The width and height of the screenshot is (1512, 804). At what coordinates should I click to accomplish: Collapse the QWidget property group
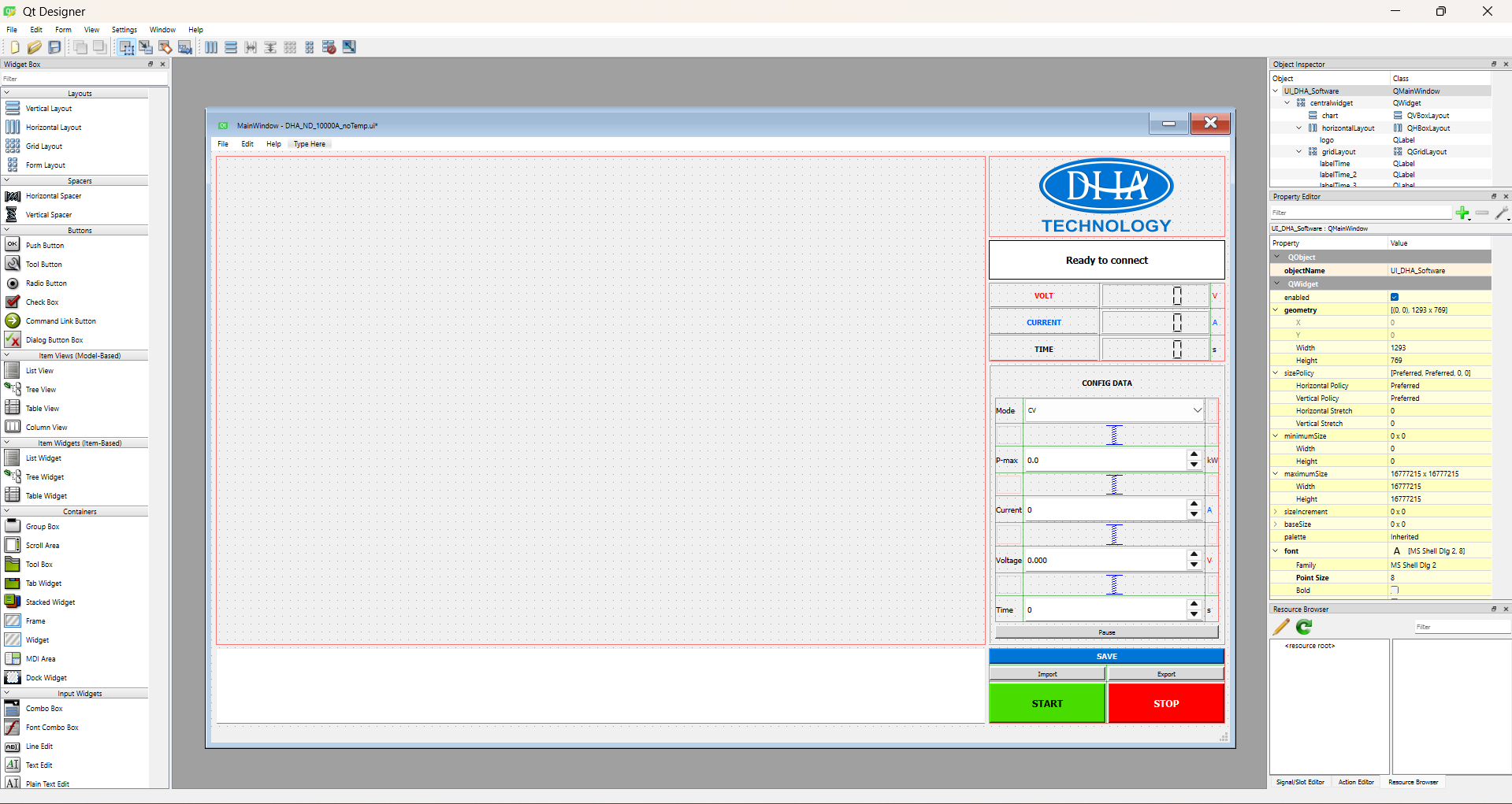[x=1277, y=284]
